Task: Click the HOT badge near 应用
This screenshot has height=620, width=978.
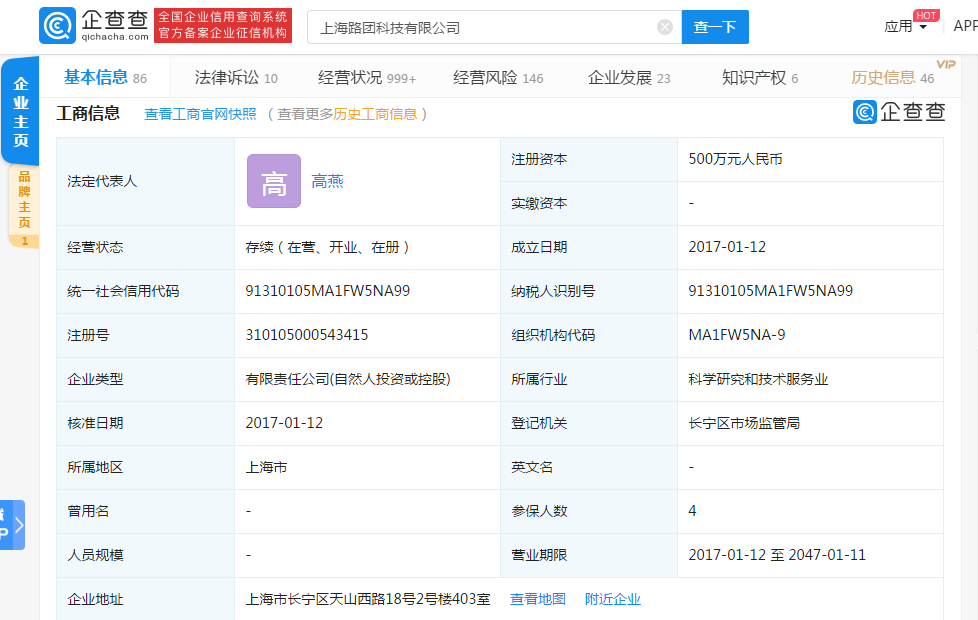Action: [x=926, y=15]
